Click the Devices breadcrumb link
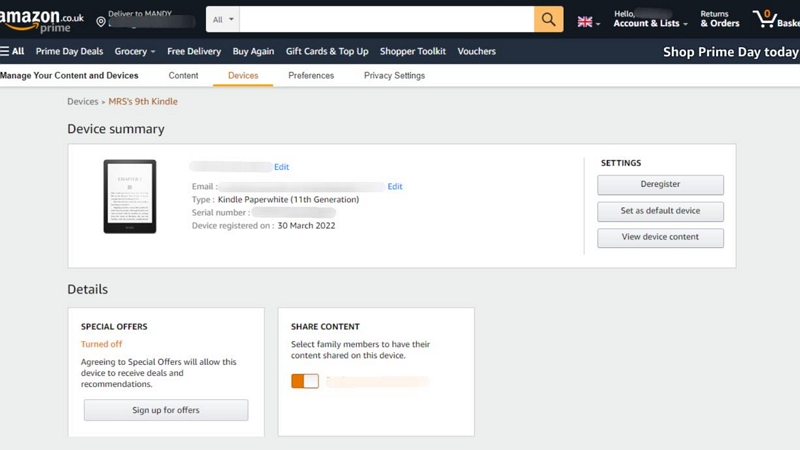Viewport: 800px width, 450px height. coord(83,102)
